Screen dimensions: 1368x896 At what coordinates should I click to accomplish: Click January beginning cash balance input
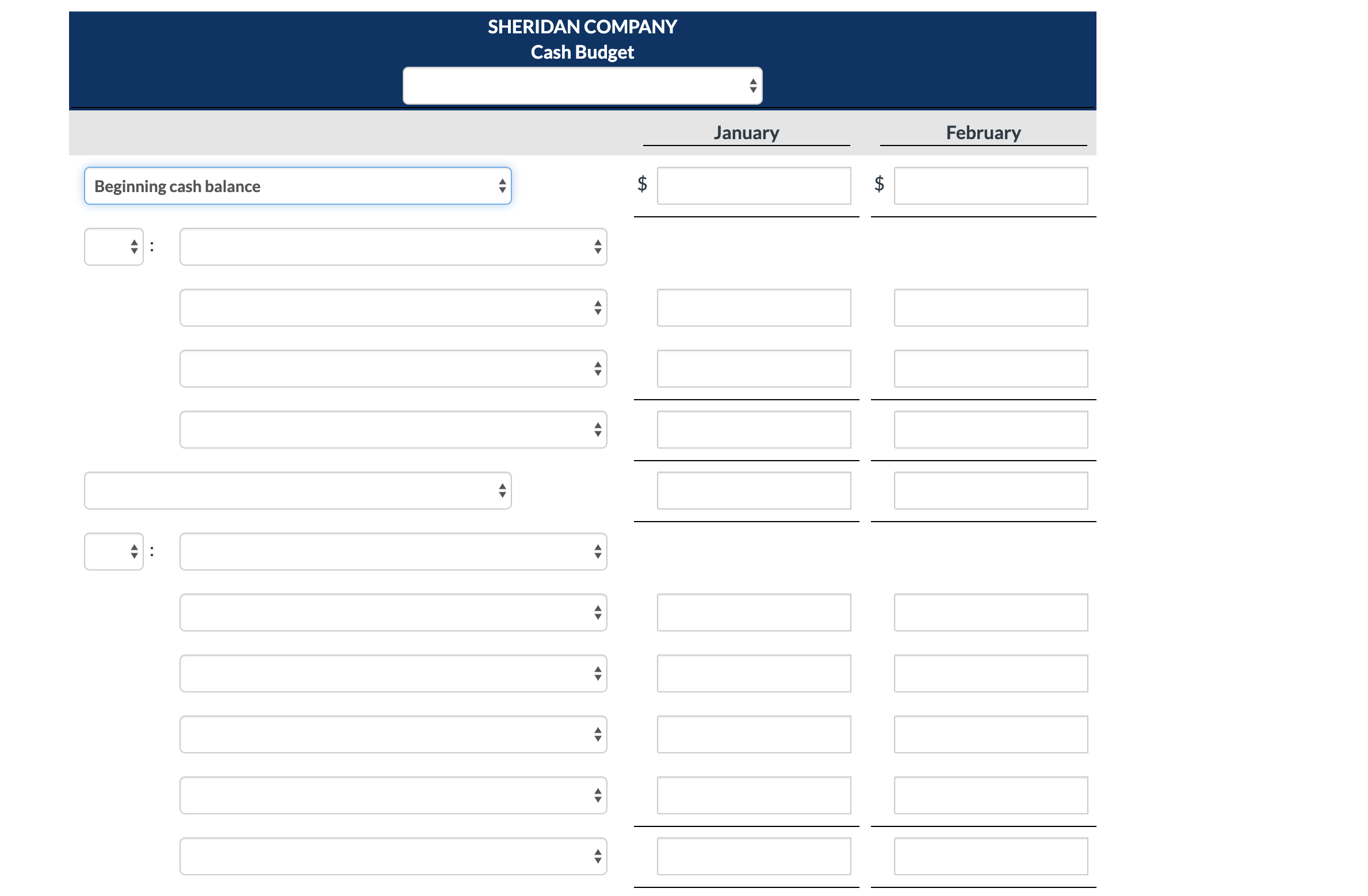(754, 186)
